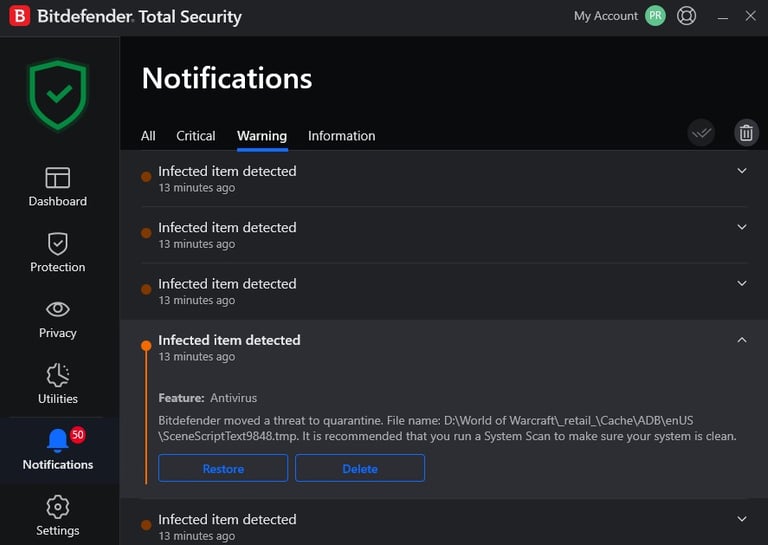Screen dimensions: 768x545
Task: Open the support lifebuoy icon
Action: (686, 16)
